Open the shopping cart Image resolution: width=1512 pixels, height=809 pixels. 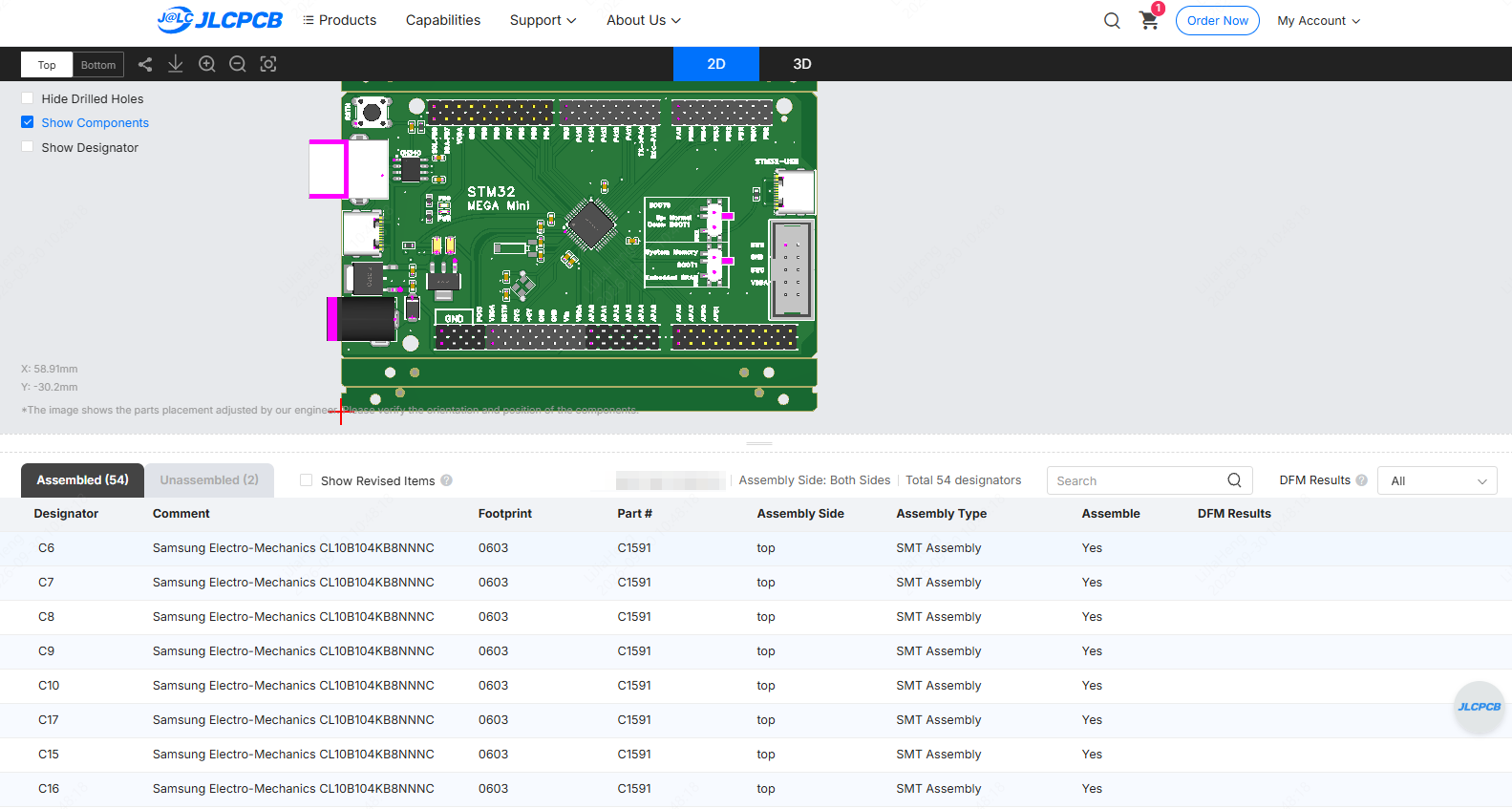[x=1149, y=20]
